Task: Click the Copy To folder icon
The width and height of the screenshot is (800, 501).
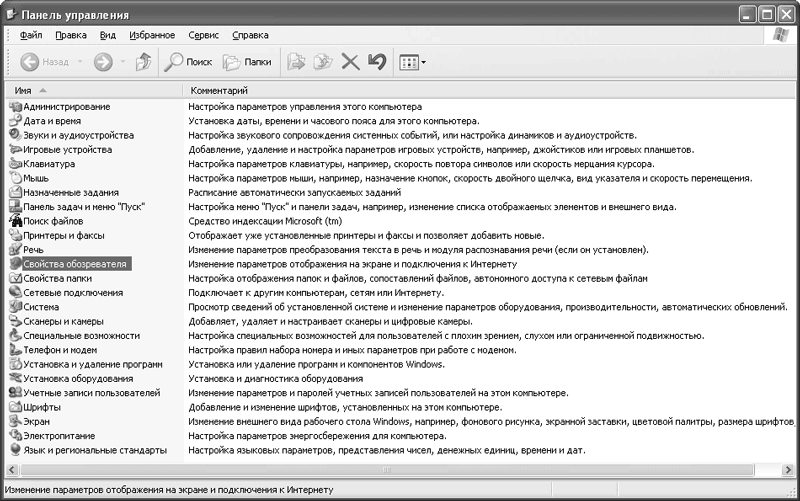Action: pyautogui.click(x=323, y=62)
